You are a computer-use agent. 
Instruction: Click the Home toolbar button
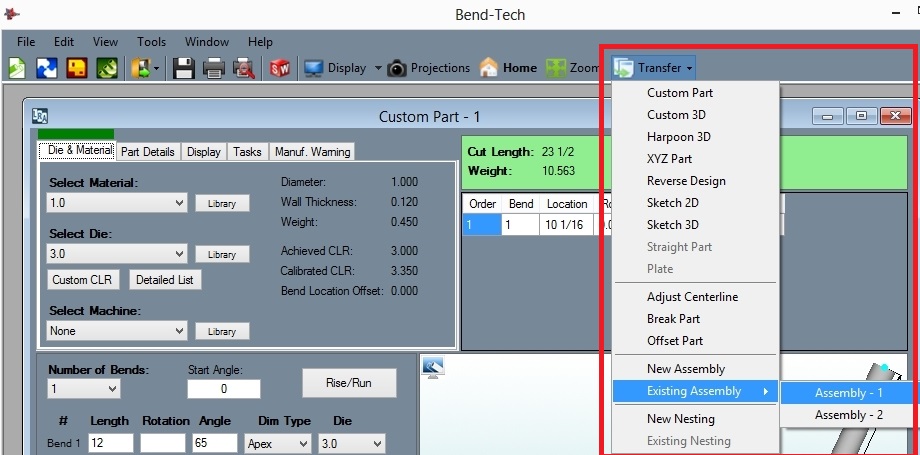coord(508,68)
